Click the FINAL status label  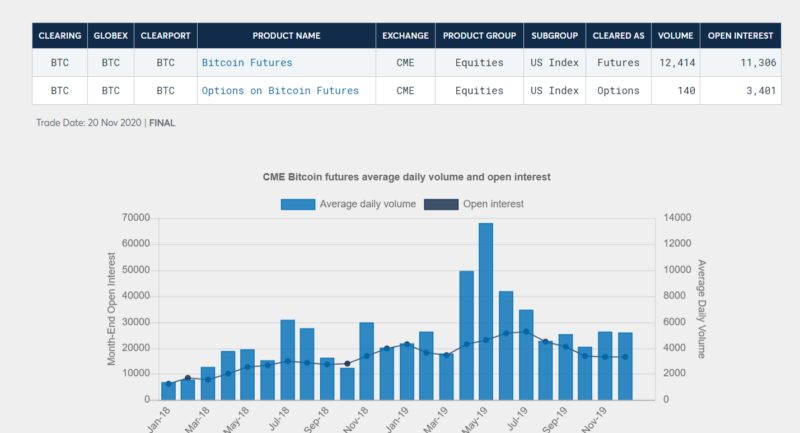162,123
